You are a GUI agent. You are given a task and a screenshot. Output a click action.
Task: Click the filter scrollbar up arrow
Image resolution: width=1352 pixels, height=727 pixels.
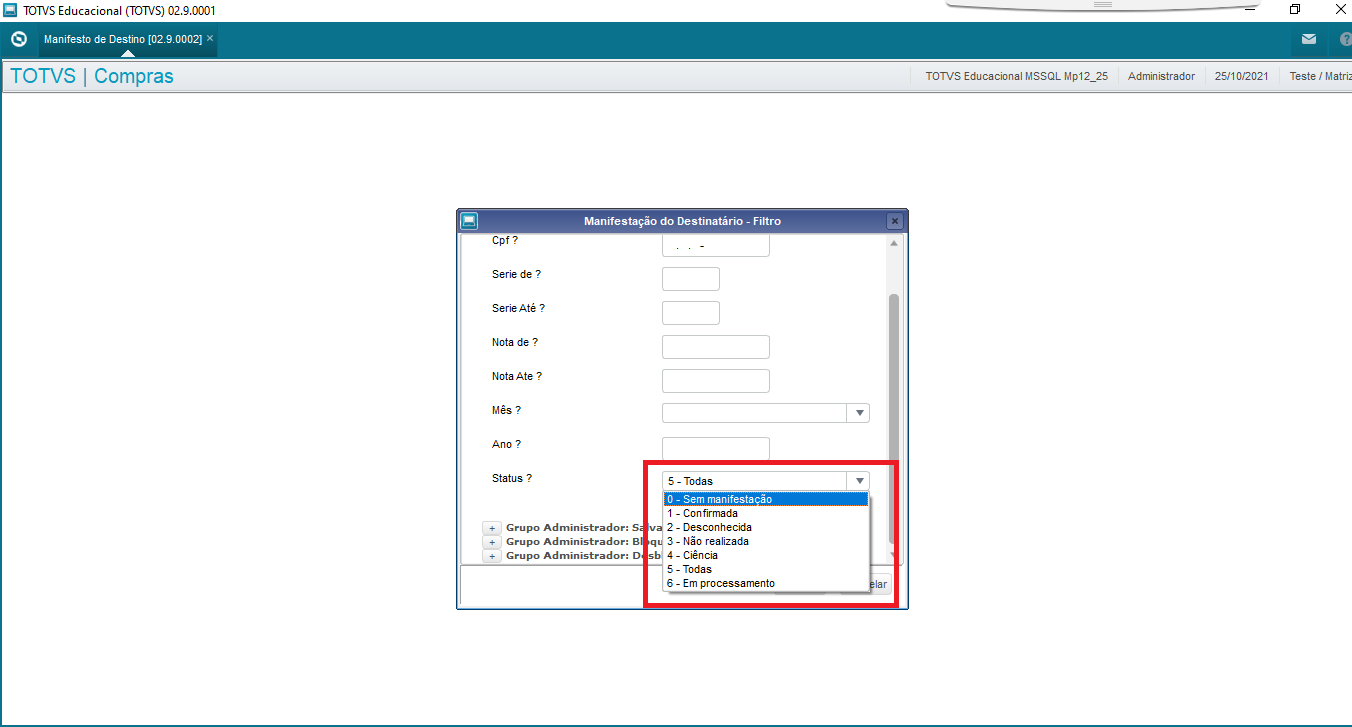(x=893, y=243)
